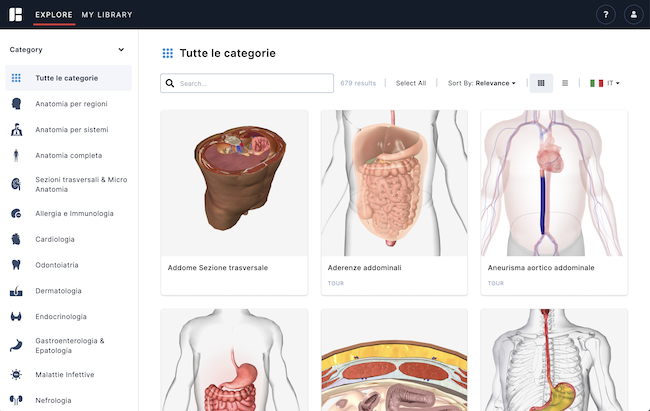Click the kidneys icon for Nefrologia
This screenshot has width=650, height=411.
[x=16, y=400]
